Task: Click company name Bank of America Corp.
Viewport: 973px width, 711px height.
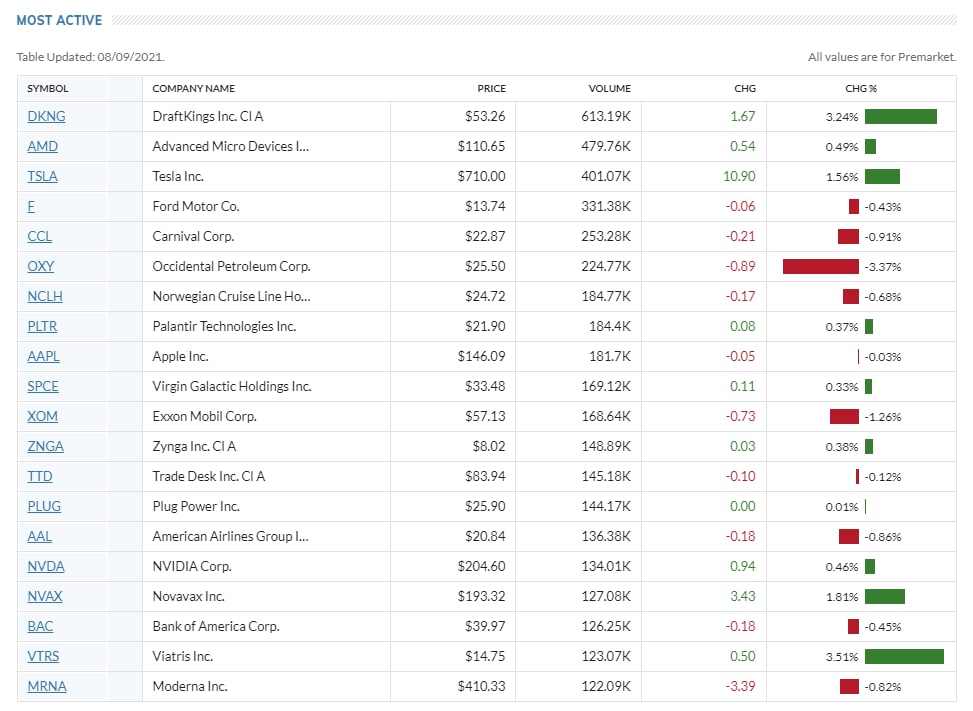Action: [216, 627]
